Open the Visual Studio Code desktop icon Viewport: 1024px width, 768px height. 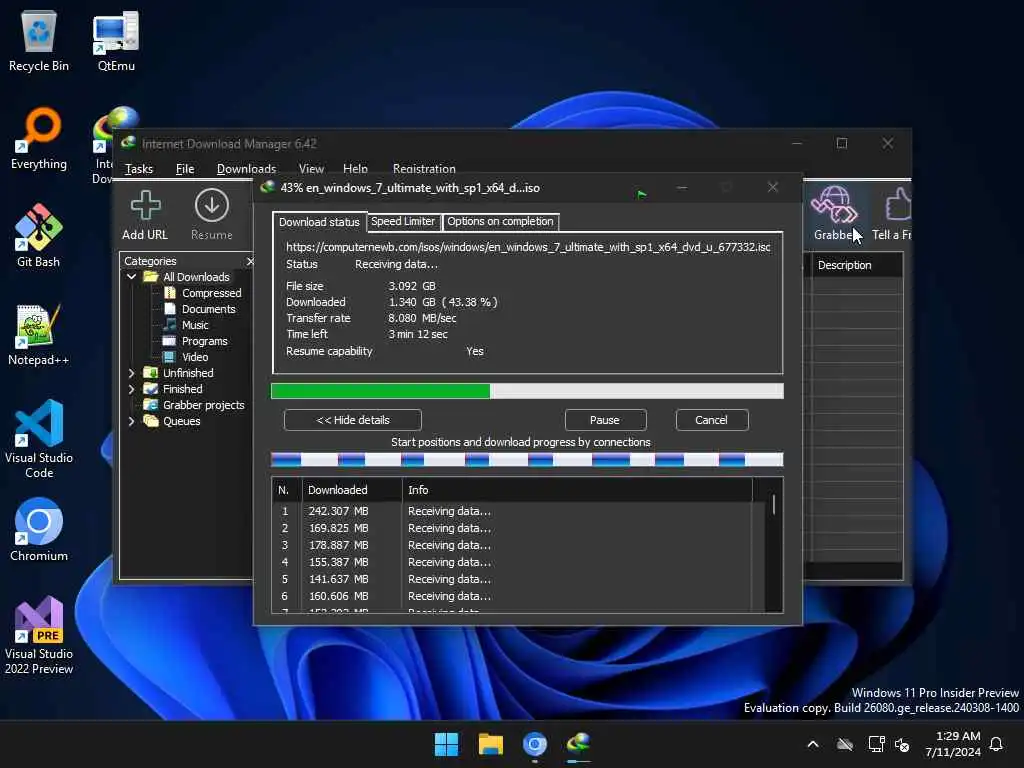[39, 439]
